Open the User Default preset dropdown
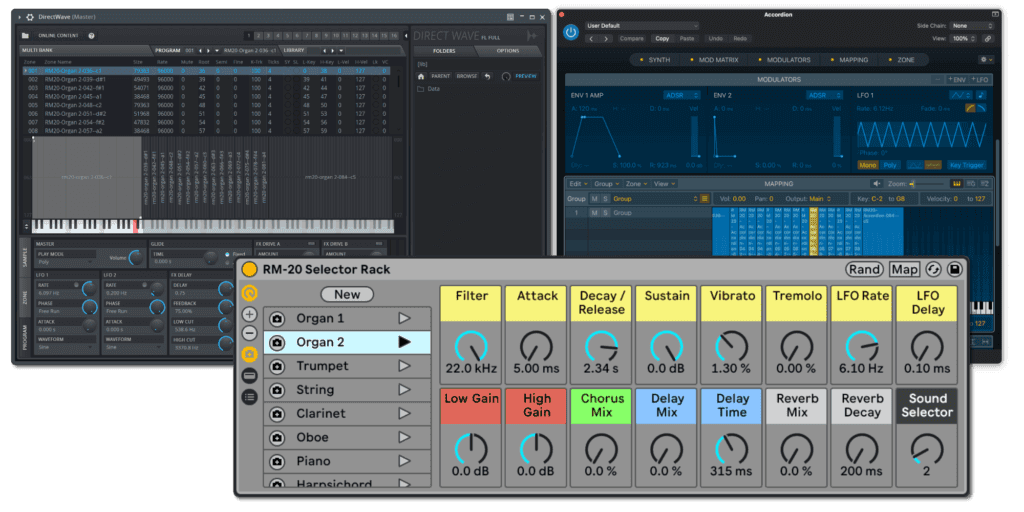This screenshot has width=1024, height=512. coord(642,25)
